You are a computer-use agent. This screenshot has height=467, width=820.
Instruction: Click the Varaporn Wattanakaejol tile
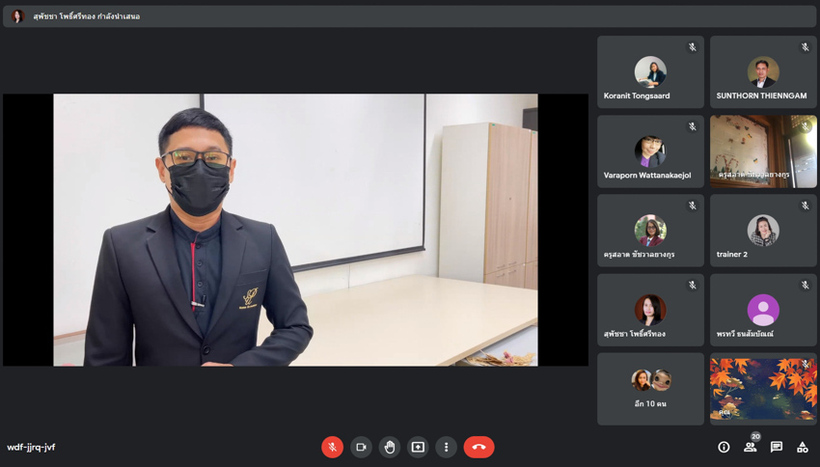(650, 151)
